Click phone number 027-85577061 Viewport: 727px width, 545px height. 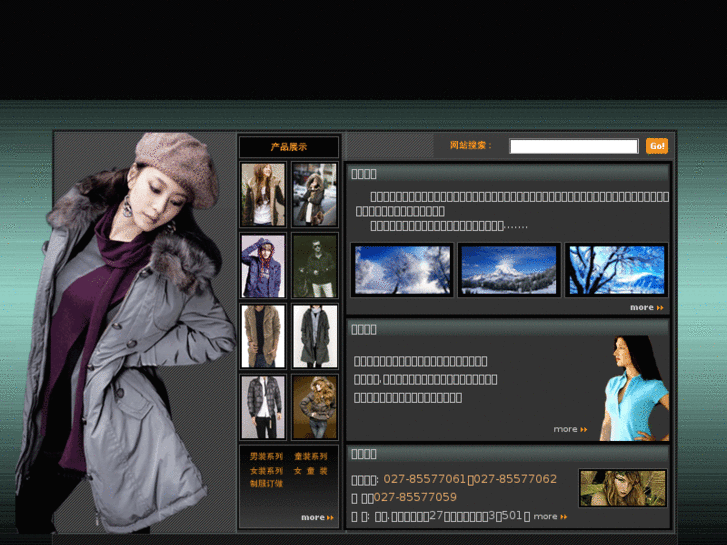(424, 479)
